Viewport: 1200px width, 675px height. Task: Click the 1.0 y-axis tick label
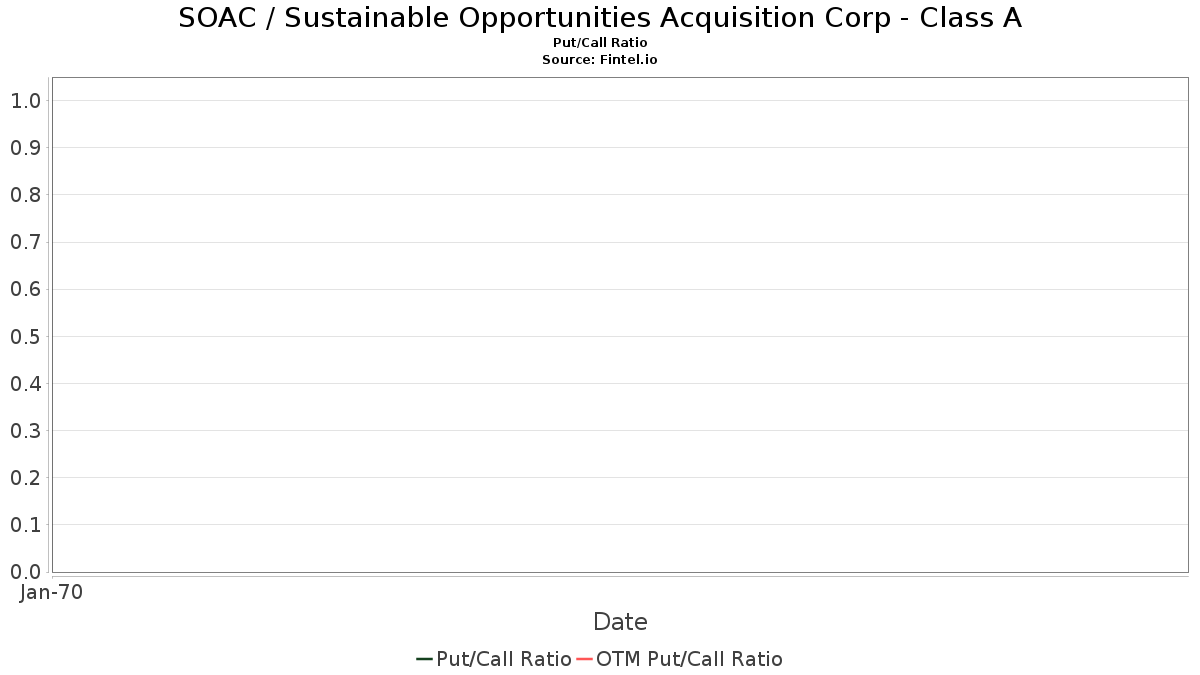click(25, 101)
